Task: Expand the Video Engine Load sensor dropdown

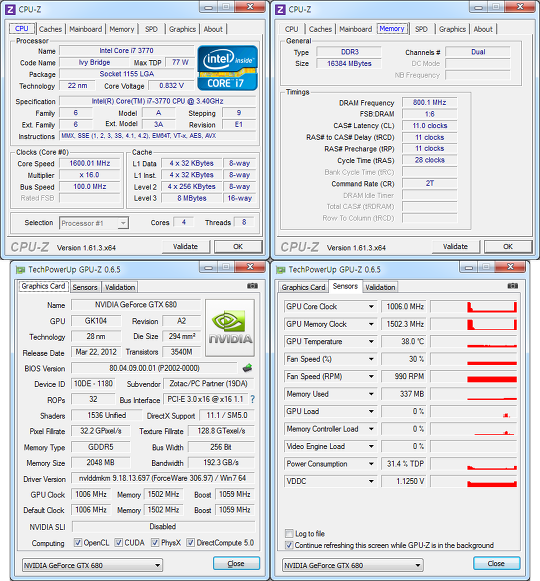Action: click(x=371, y=446)
